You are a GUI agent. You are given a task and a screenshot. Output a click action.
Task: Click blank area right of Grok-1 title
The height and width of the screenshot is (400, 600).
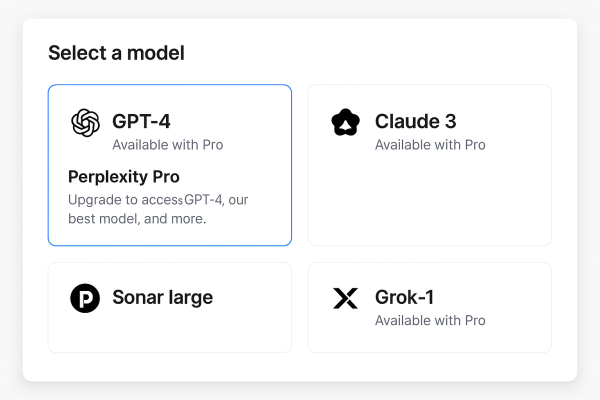coord(500,297)
